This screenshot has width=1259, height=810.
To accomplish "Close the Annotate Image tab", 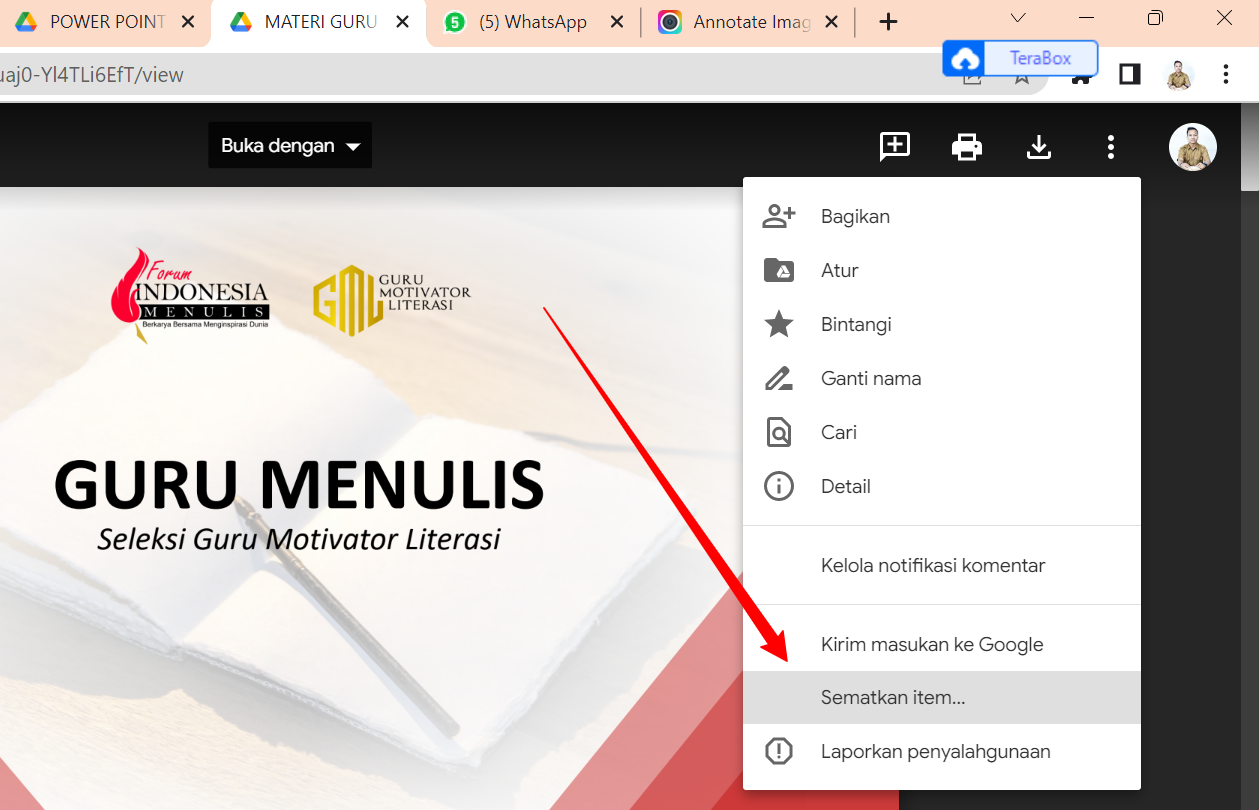I will (831, 22).
